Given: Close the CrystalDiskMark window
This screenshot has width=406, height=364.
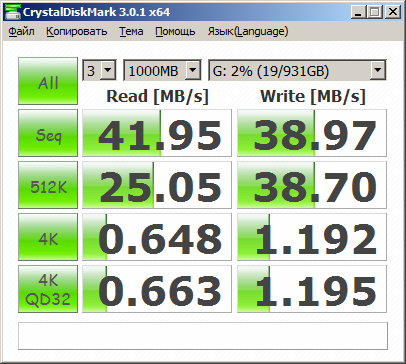Looking at the screenshot, I should click(x=393, y=12).
